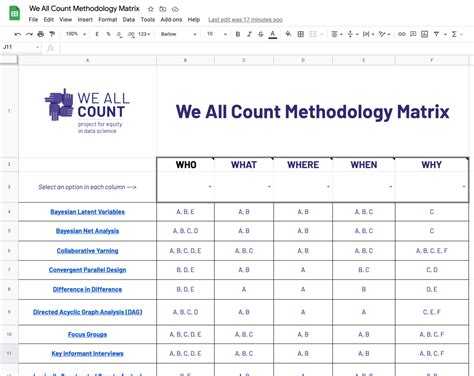474x376 pixels.
Task: Open the WHEN column selection dropdown
Action: [391, 187]
